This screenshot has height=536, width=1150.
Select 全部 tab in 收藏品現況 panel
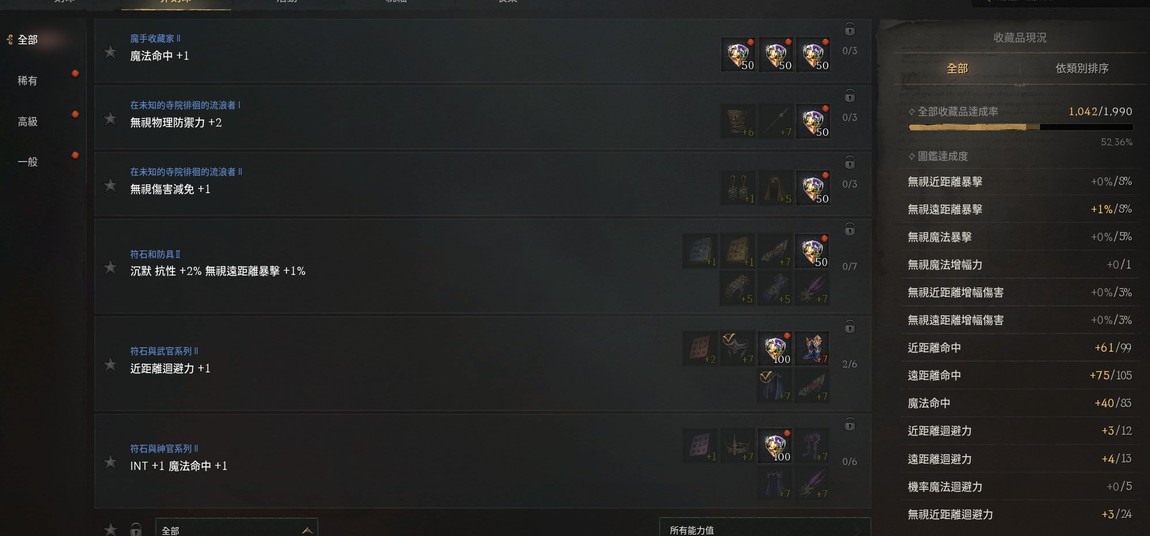pos(957,68)
